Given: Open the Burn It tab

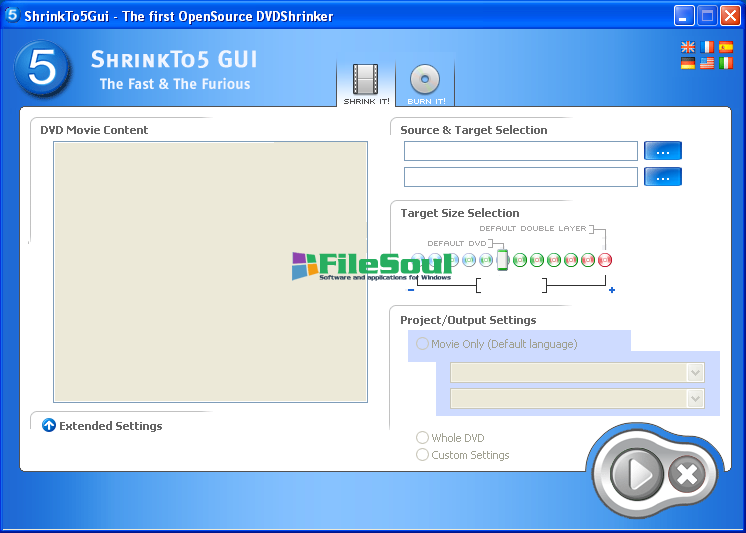Looking at the screenshot, I should coord(426,84).
